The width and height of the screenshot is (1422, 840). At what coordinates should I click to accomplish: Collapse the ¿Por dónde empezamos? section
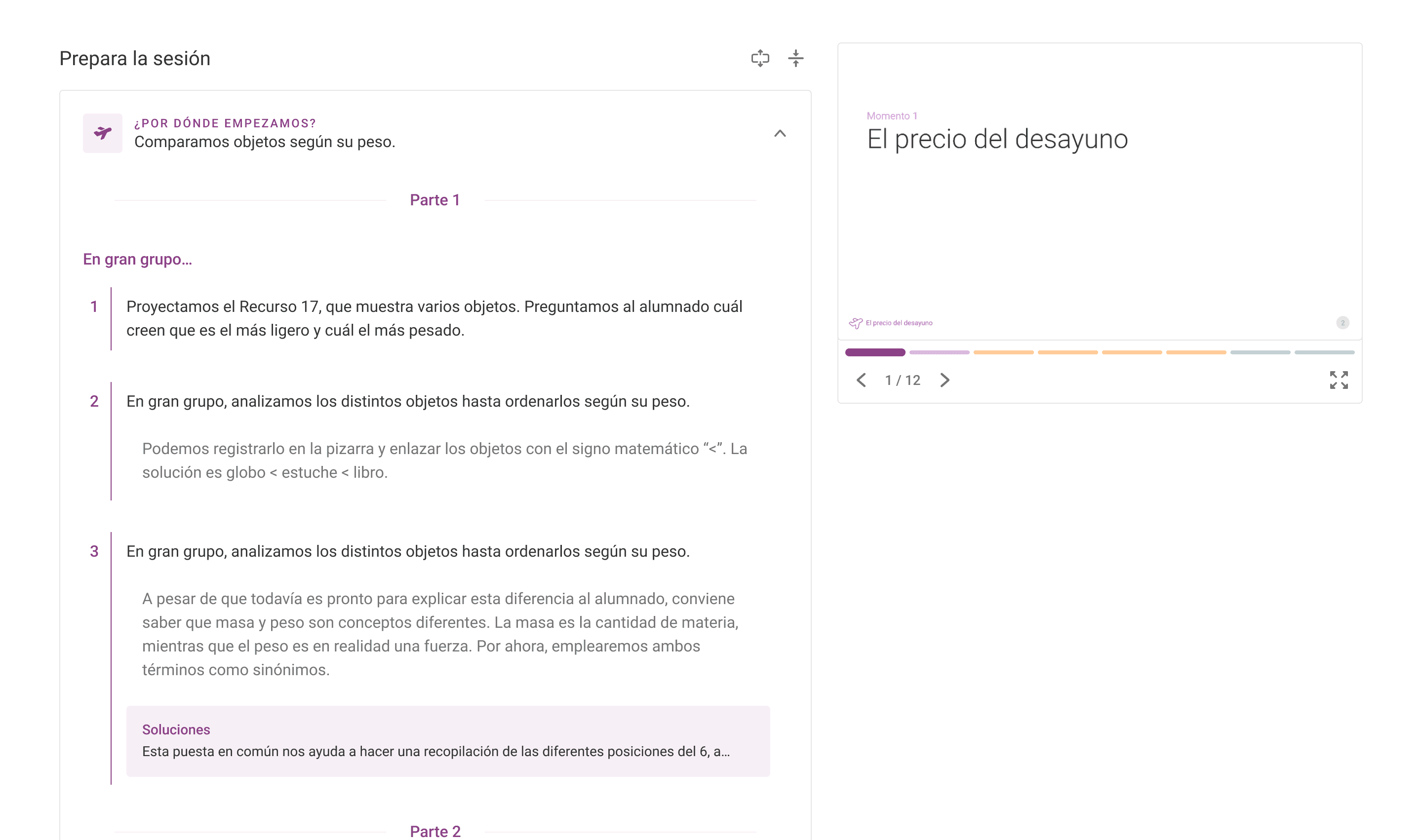tap(779, 134)
